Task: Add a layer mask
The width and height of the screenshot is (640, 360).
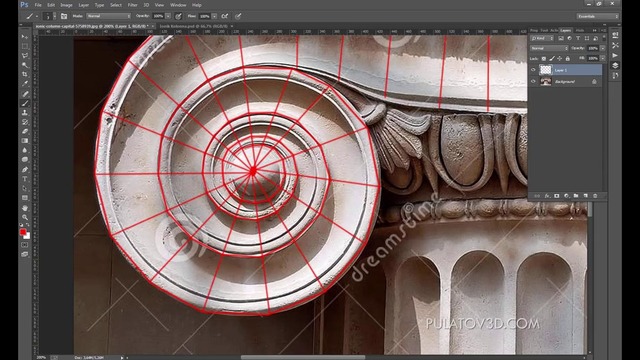Action: pos(557,196)
